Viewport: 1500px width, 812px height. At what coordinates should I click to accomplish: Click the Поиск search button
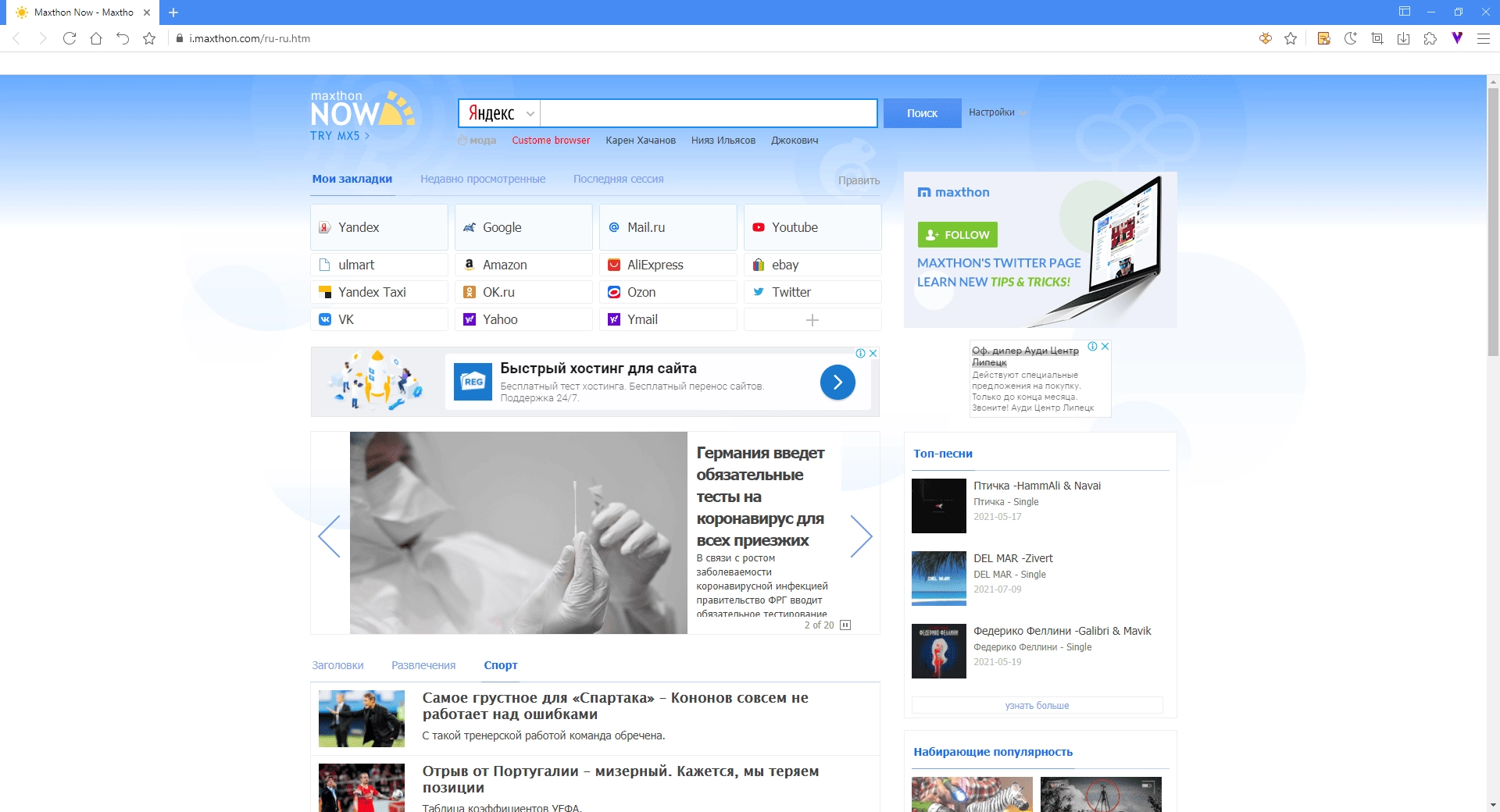click(x=922, y=113)
